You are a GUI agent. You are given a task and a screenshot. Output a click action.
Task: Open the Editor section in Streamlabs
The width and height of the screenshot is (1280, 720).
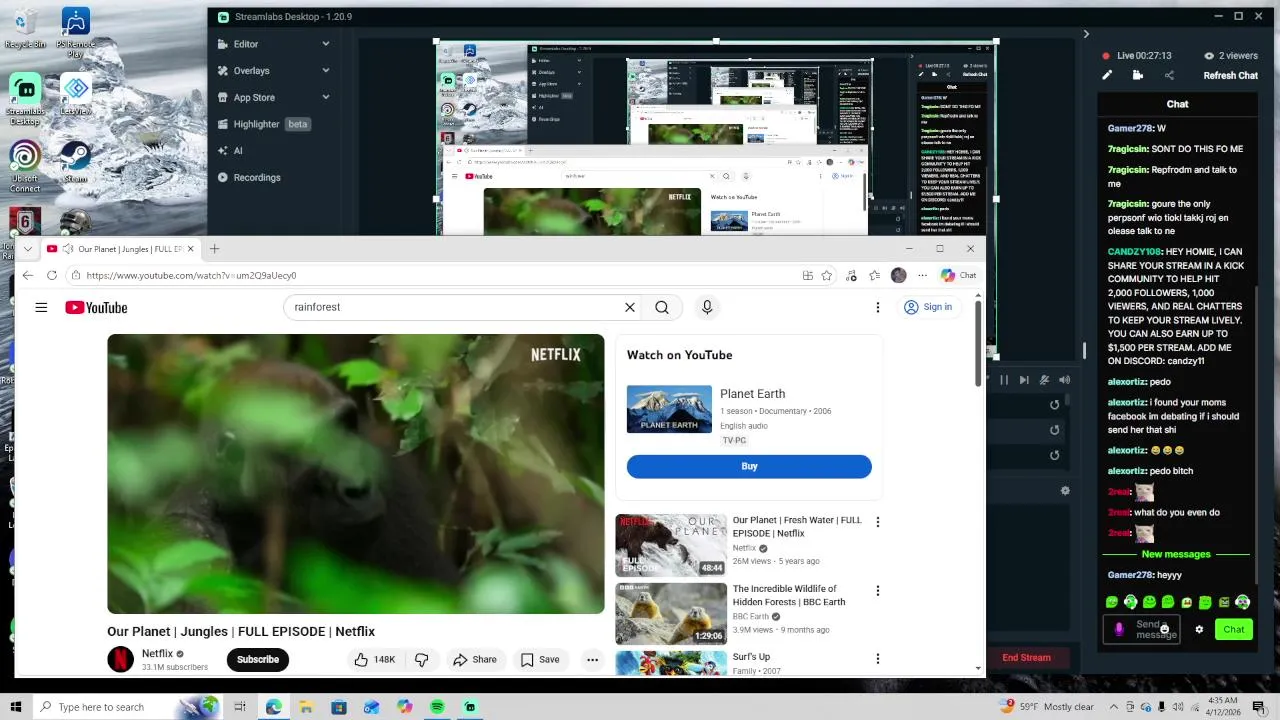click(246, 44)
